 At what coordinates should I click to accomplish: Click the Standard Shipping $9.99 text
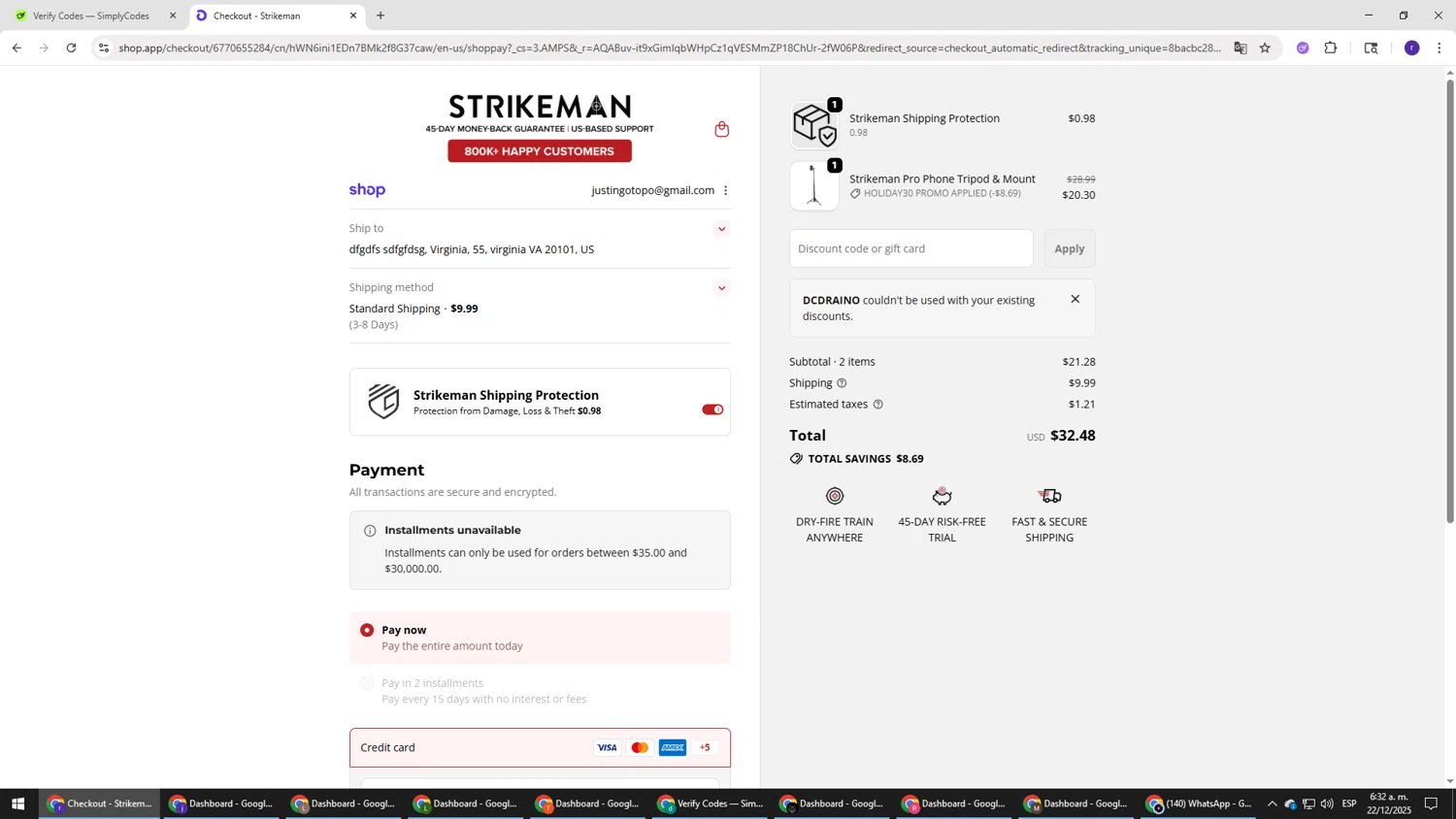coord(414,309)
